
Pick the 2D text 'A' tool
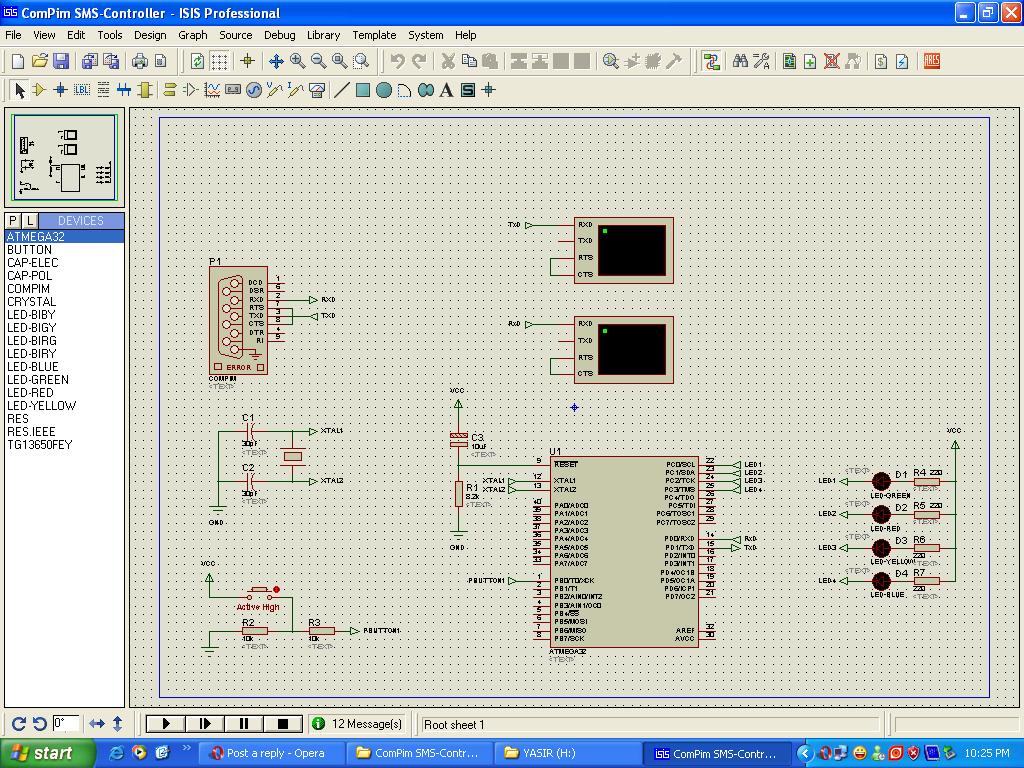tap(446, 90)
